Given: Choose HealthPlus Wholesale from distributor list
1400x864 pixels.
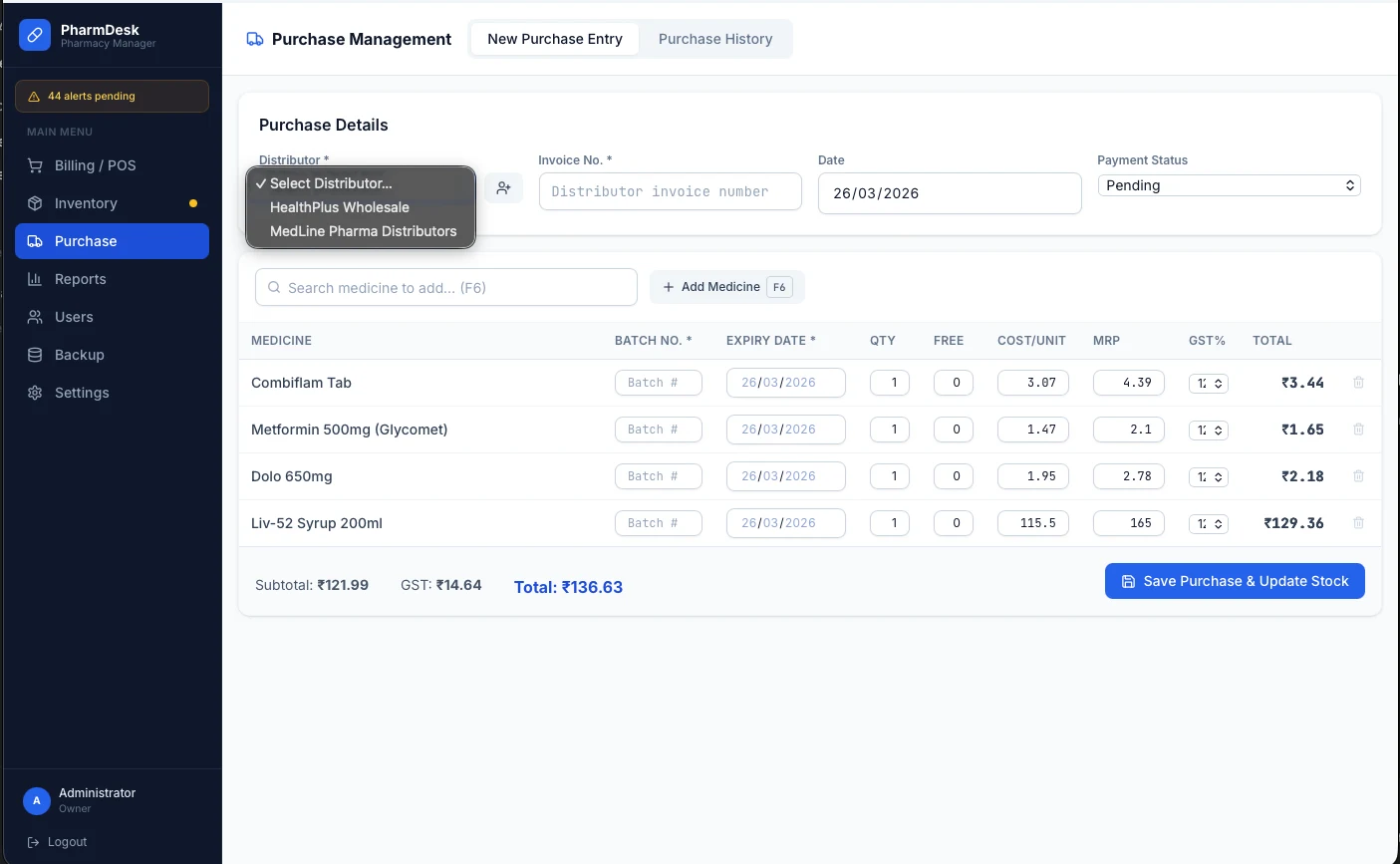Looking at the screenshot, I should pos(340,207).
